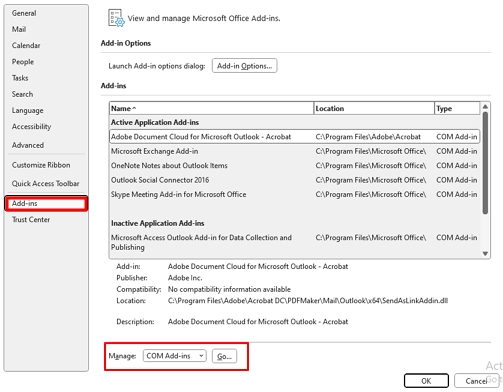Click the add-ins list scroll up arrow
Viewport: 503px width, 392px height.
click(x=485, y=106)
